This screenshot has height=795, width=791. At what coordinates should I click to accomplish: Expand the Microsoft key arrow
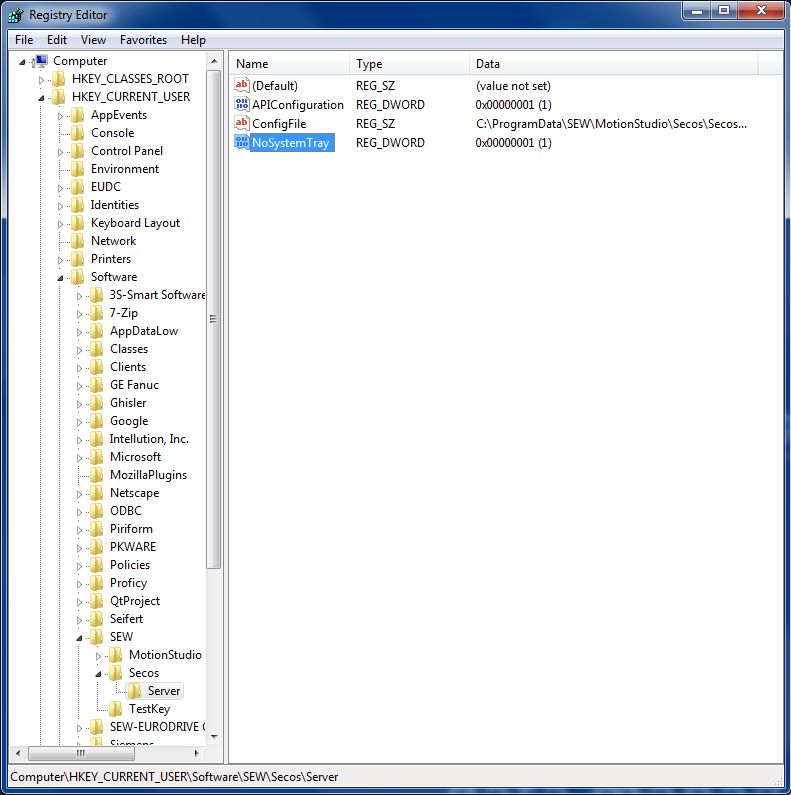point(80,457)
